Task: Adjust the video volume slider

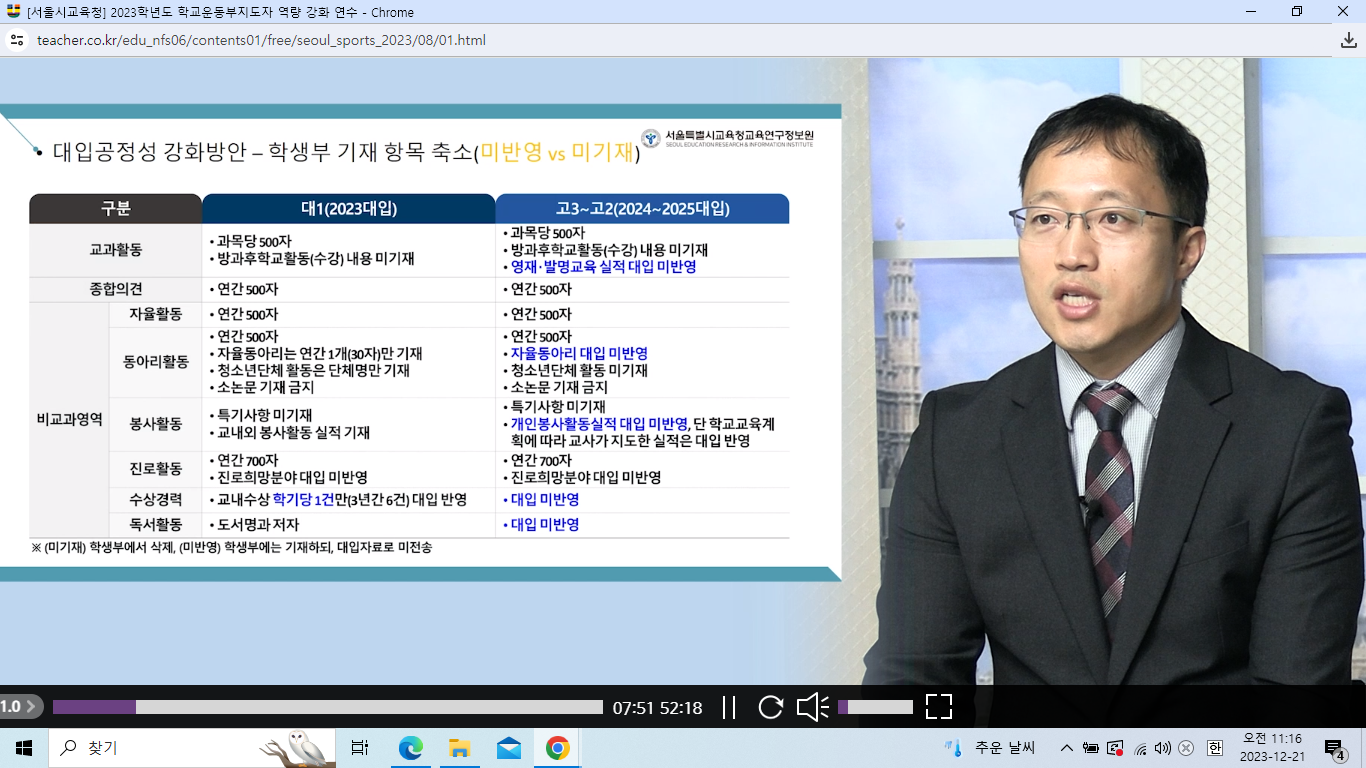Action: 875,707
